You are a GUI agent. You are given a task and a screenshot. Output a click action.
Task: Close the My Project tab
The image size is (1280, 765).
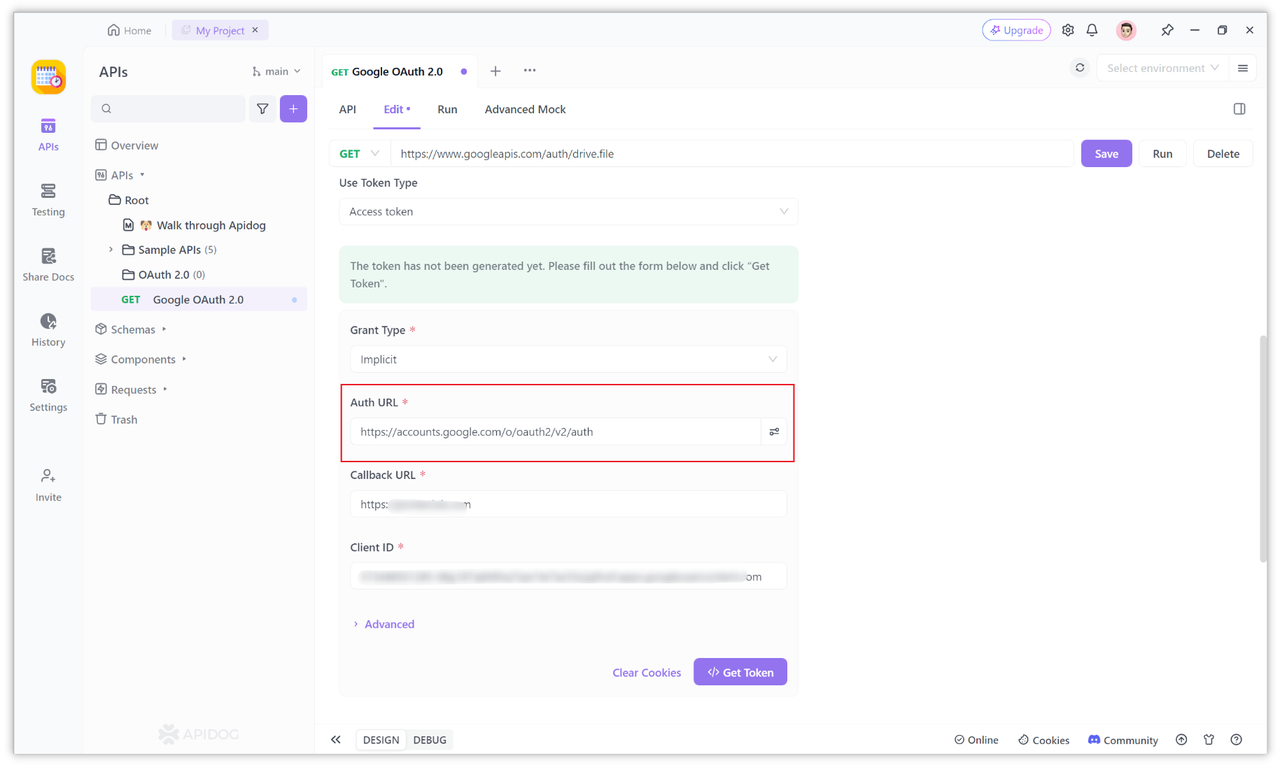[x=255, y=30]
